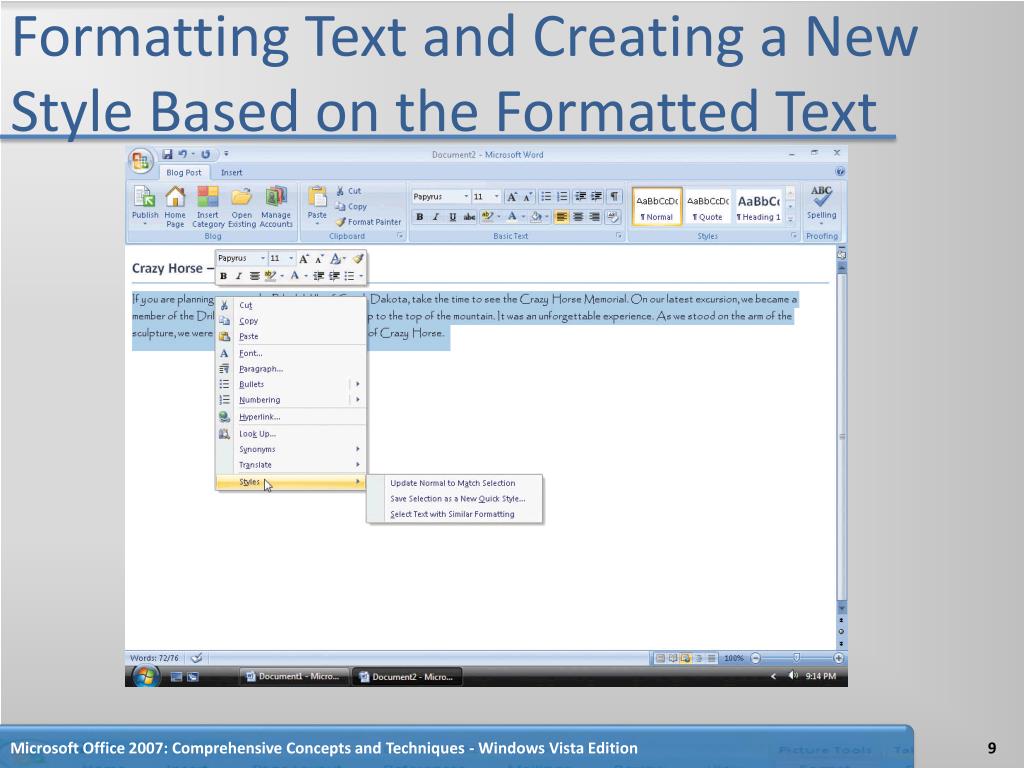The image size is (1024, 768).
Task: Apply the Normal quick style
Action: (x=657, y=207)
